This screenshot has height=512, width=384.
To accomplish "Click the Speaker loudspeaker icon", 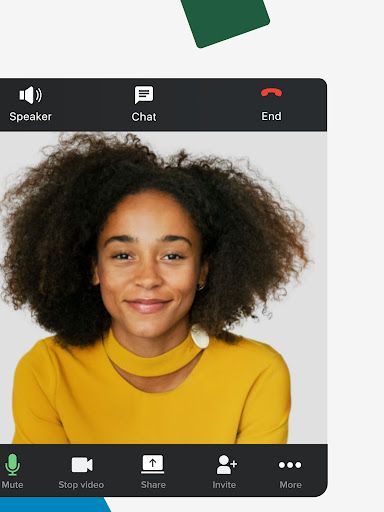I will point(30,95).
